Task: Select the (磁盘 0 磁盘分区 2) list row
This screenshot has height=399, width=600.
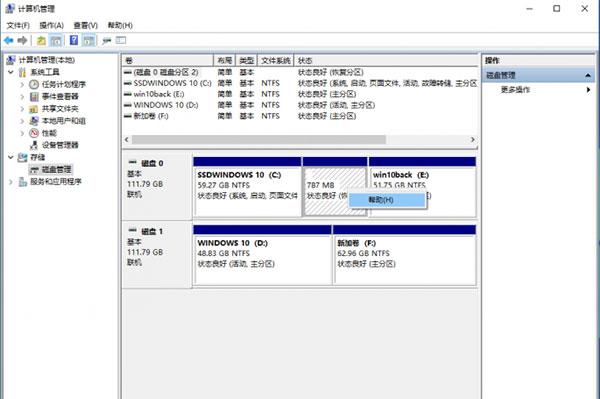Action: point(300,72)
